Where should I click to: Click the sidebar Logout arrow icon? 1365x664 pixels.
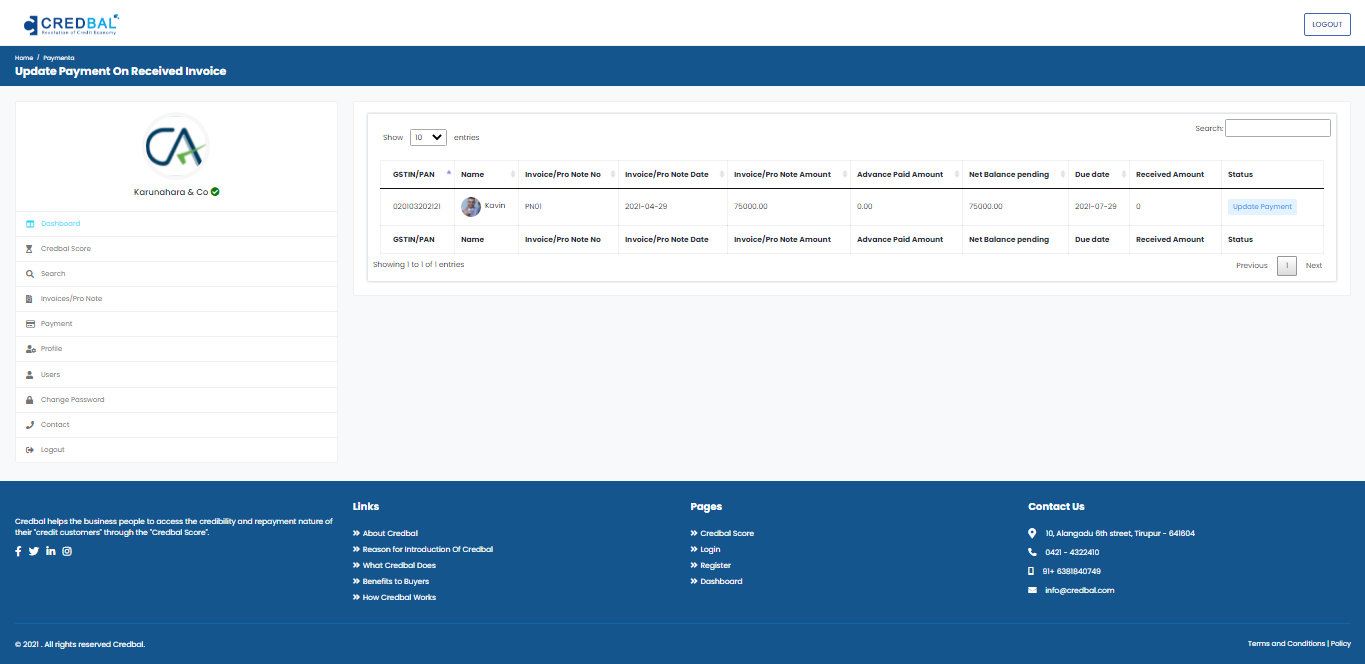tap(30, 450)
